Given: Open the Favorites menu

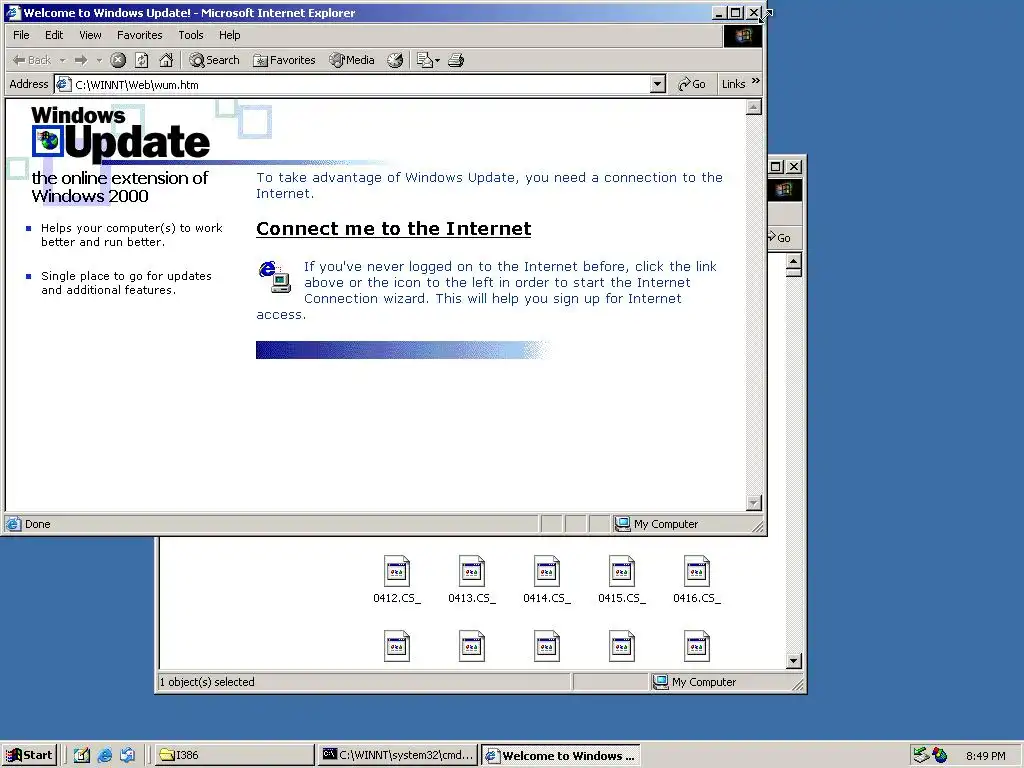Looking at the screenshot, I should pyautogui.click(x=140, y=35).
